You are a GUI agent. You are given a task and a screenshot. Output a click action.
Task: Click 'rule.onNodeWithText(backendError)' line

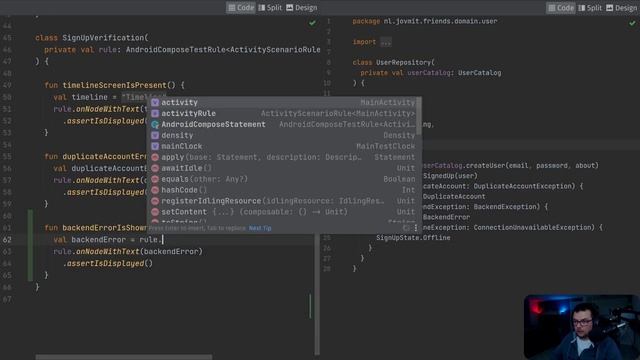coord(128,251)
